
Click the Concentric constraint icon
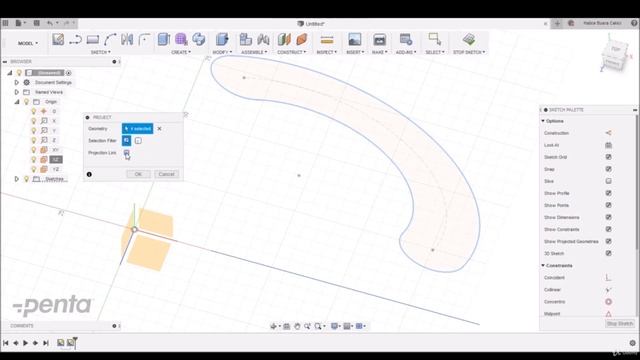pos(608,302)
